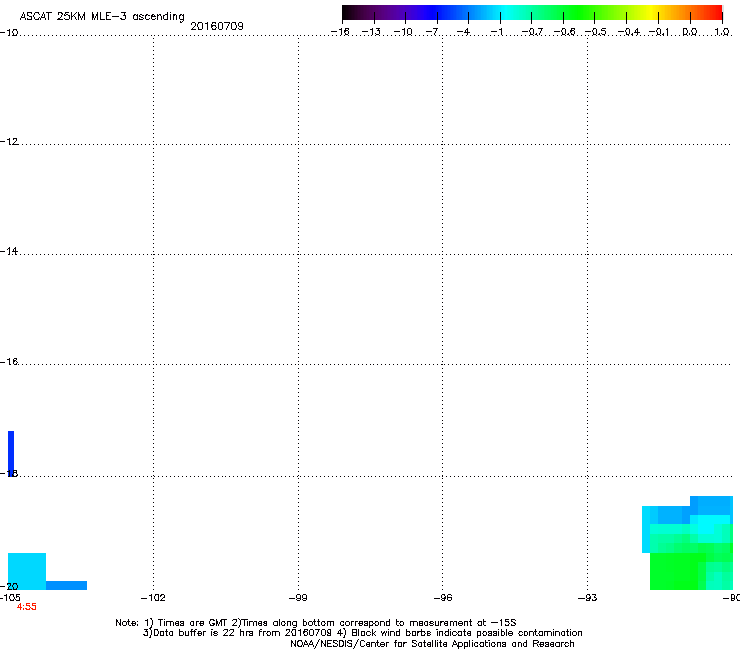The image size is (740, 650).
Task: Click the bright green data block near -90 longitude
Action: tap(675, 571)
